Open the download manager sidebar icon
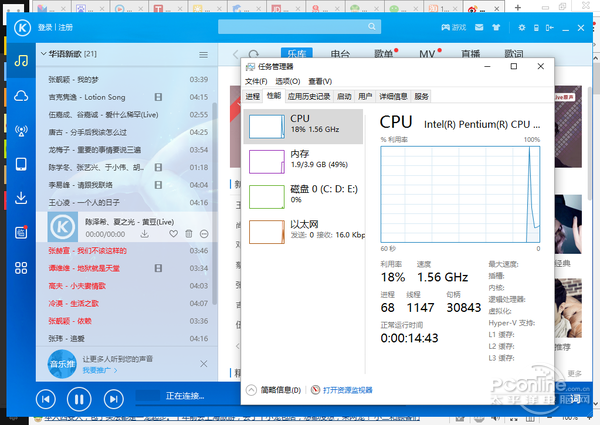Viewport: 600px width, 425px height. 21,198
